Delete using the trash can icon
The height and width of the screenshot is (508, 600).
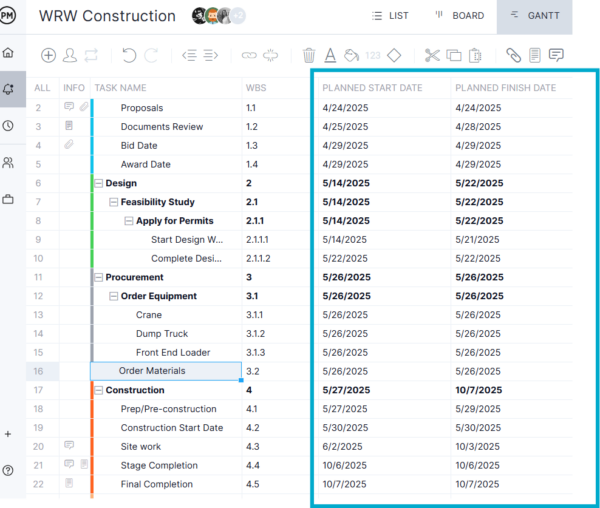pyautogui.click(x=309, y=55)
